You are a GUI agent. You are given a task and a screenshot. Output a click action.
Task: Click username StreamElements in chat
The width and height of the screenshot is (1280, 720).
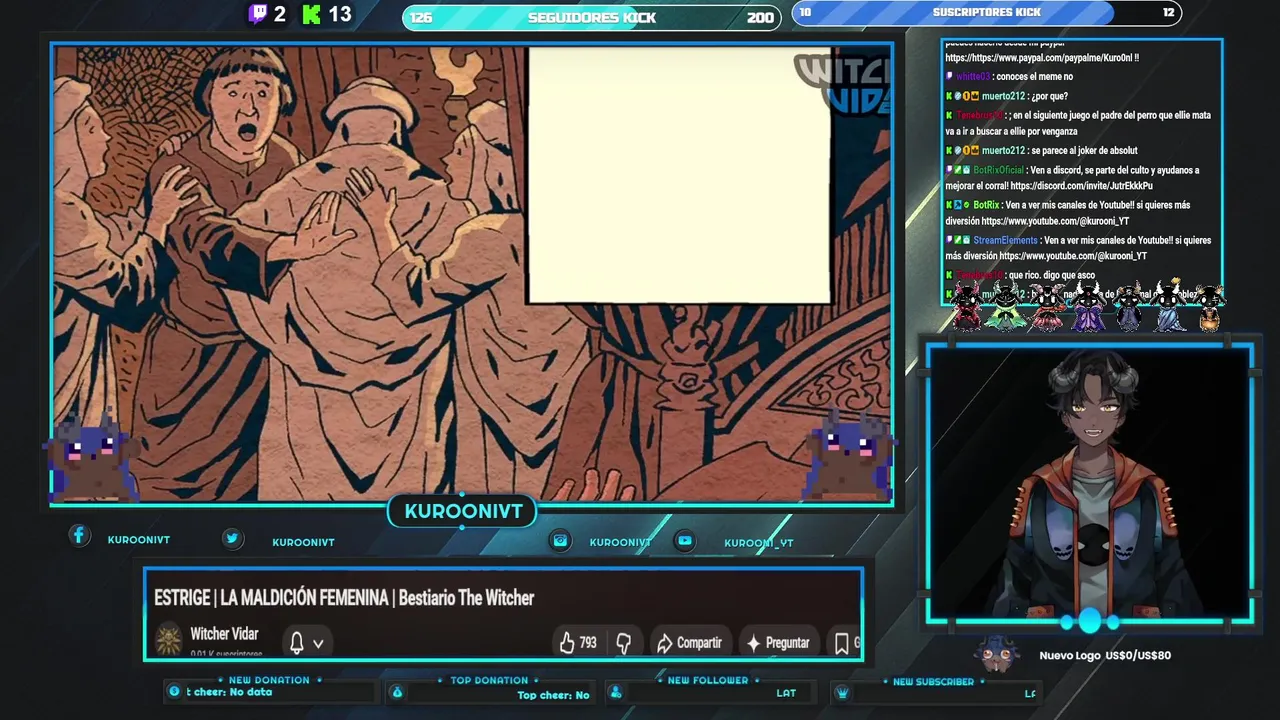(x=1005, y=240)
